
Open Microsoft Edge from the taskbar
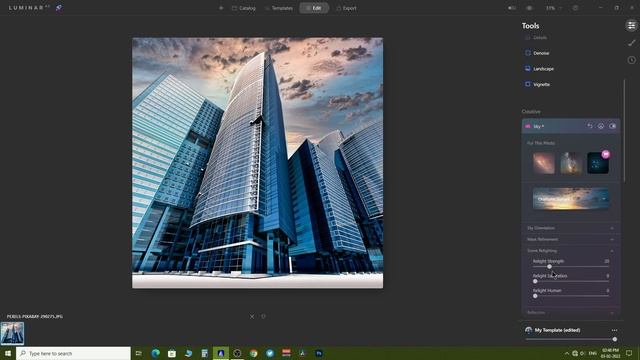[x=156, y=353]
